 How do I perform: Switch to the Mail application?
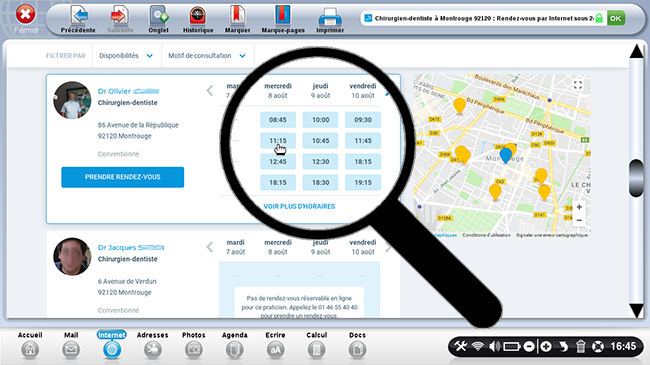pyautogui.click(x=71, y=345)
